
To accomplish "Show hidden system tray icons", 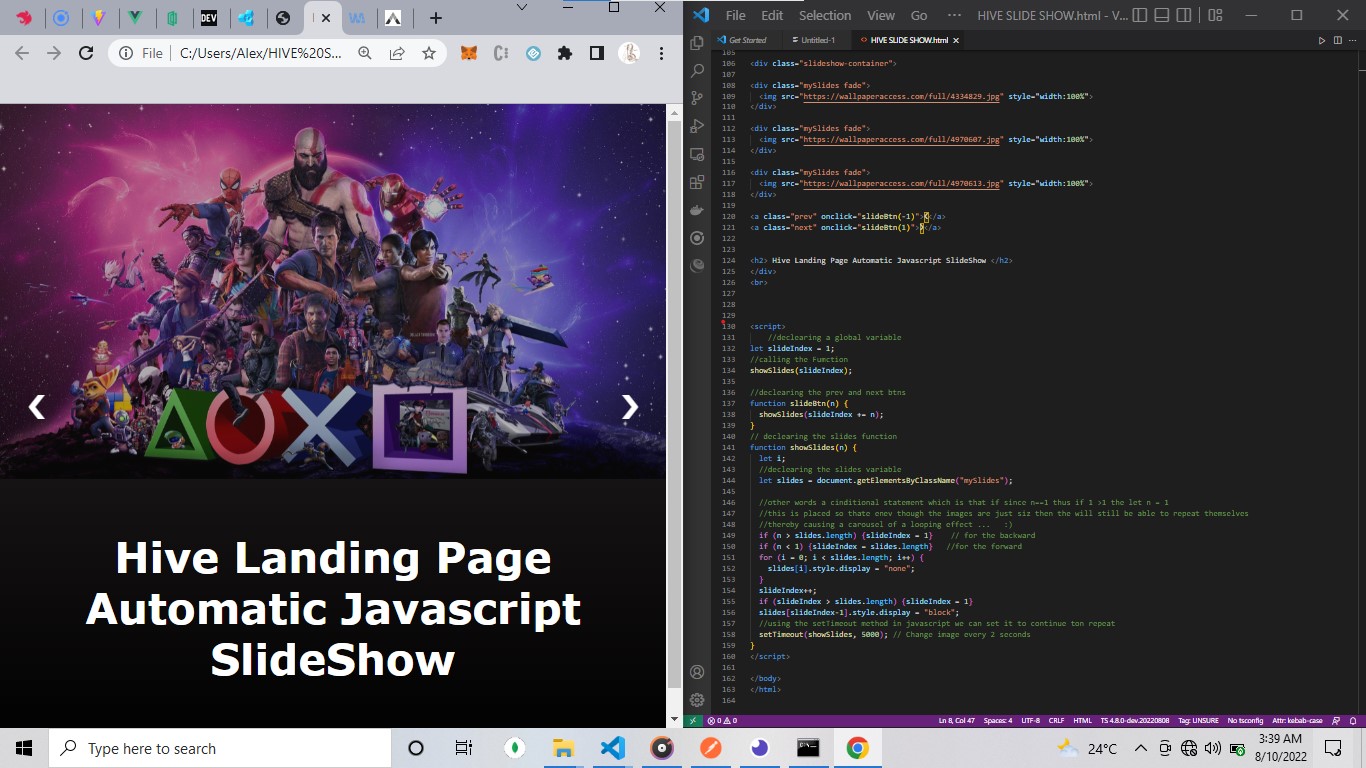I will 1140,748.
